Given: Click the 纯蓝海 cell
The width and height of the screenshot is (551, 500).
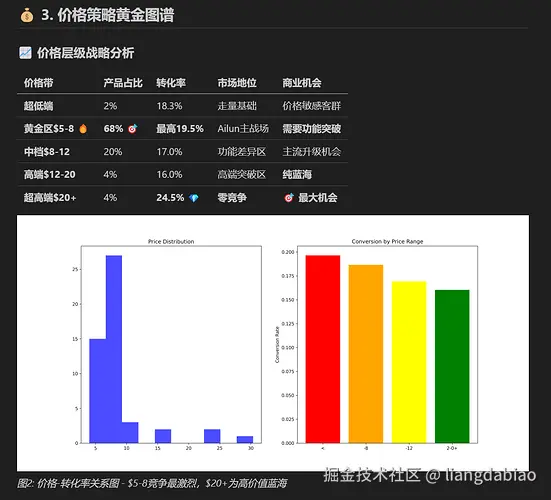Looking at the screenshot, I should (x=297, y=175).
